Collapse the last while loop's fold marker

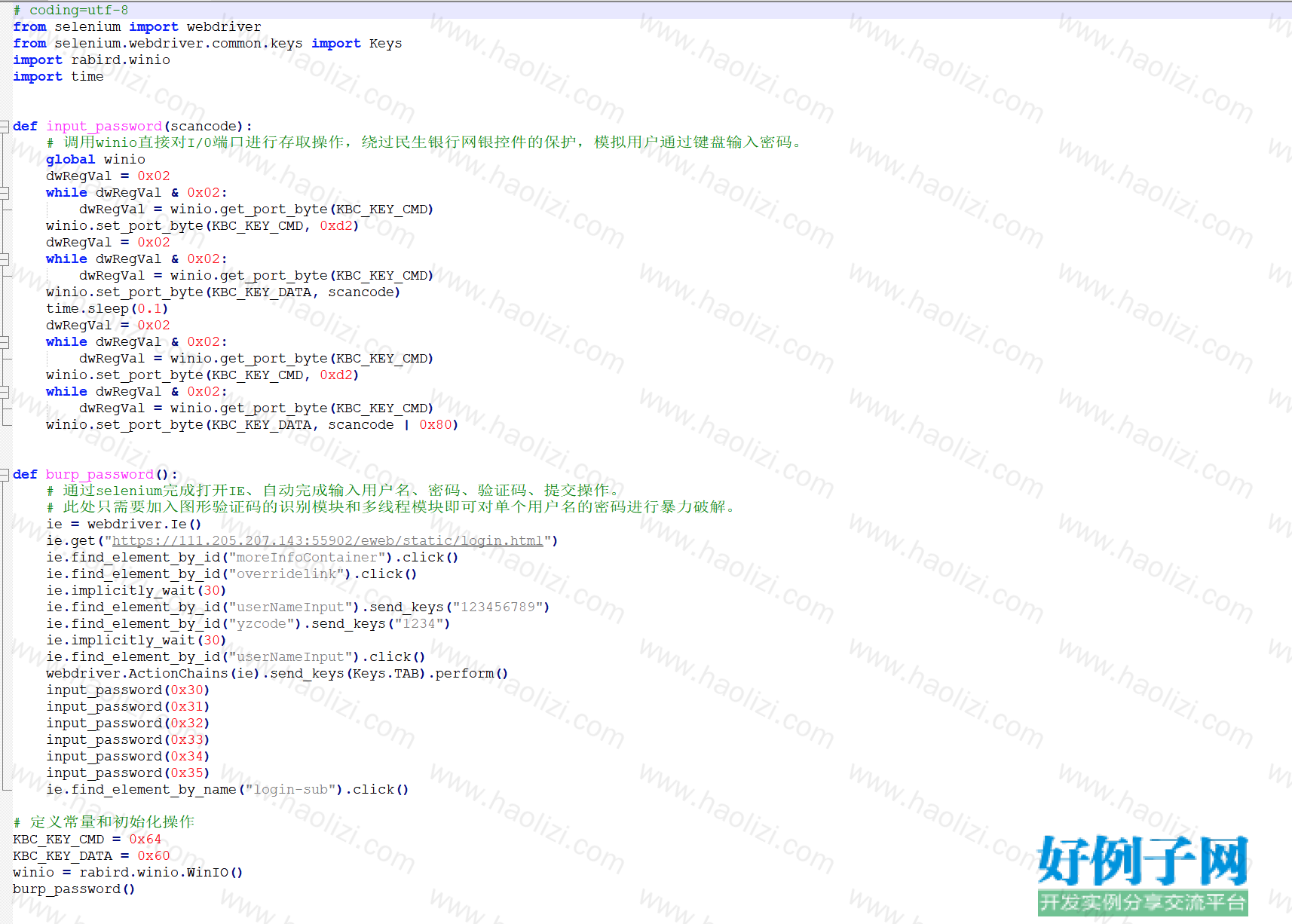click(4, 391)
